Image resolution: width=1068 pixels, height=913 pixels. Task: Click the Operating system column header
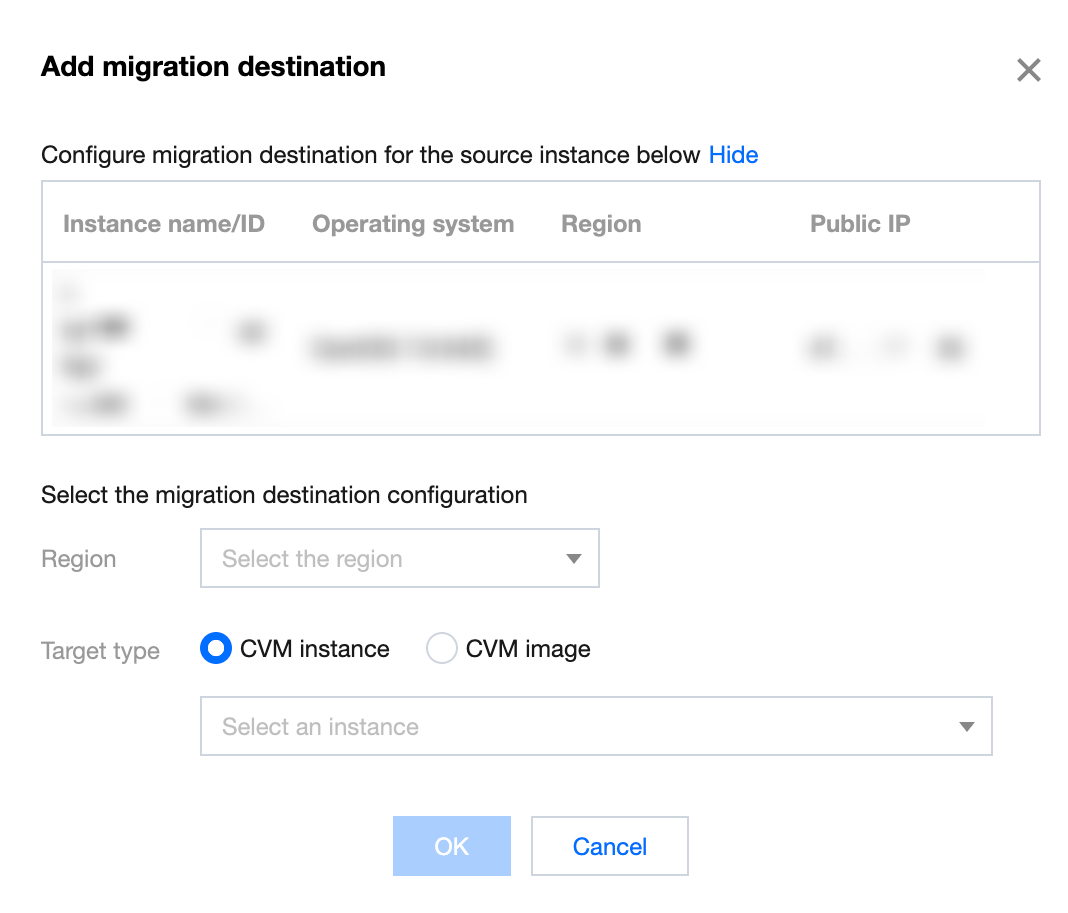413,224
